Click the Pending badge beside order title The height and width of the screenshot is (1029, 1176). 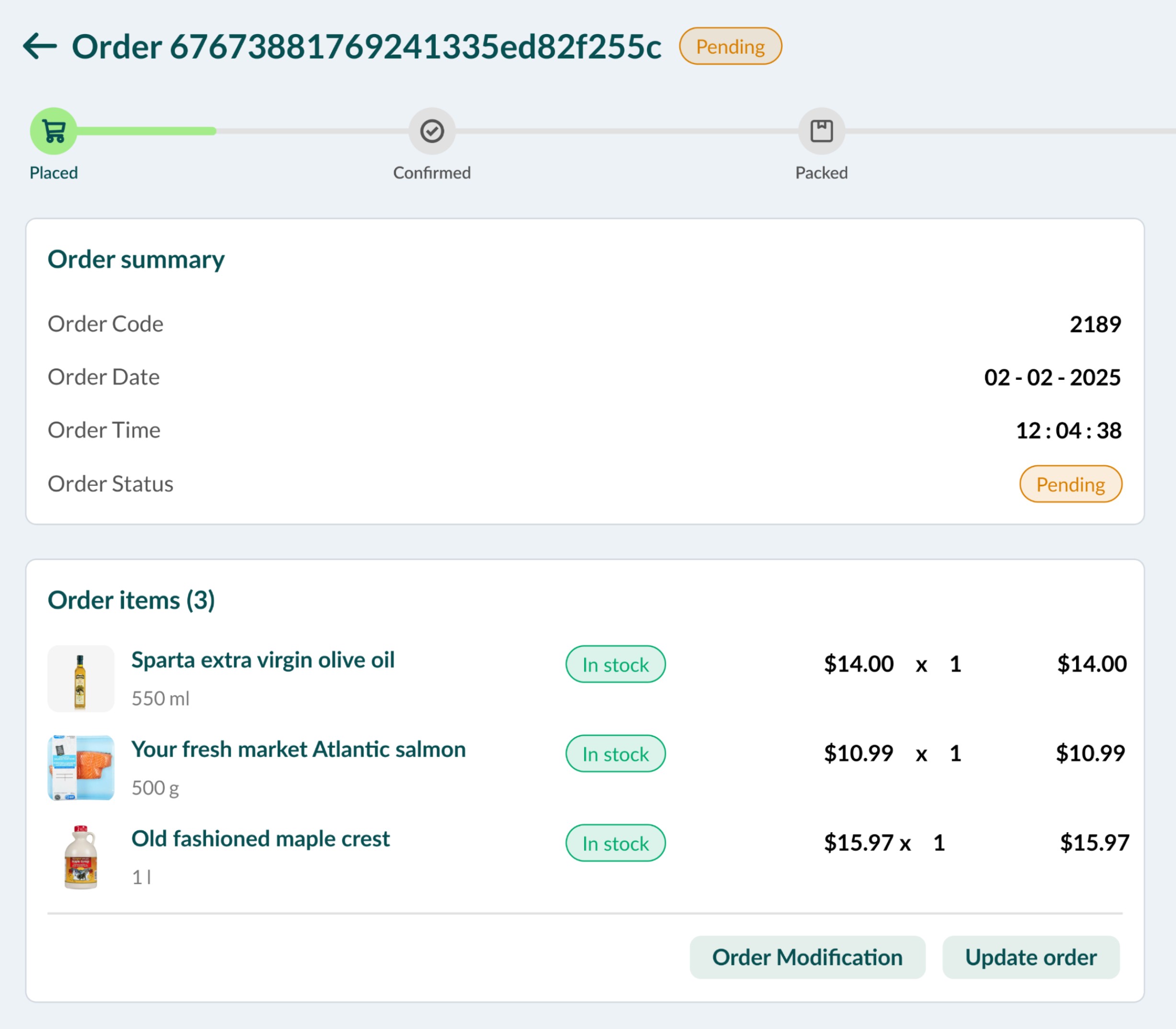(x=730, y=46)
